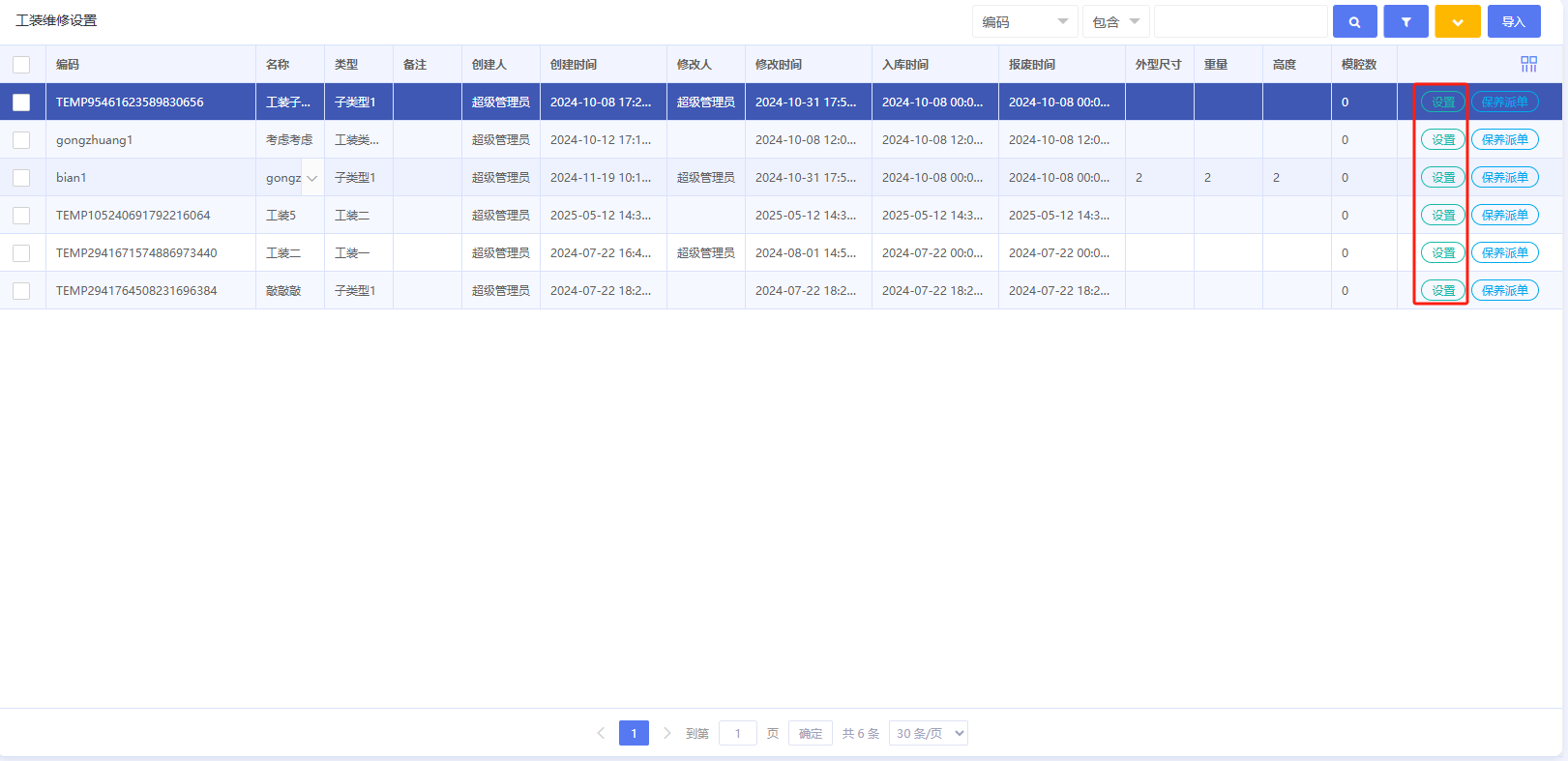Click 设置 for the gongzhuang1 row
1568x761 pixels.
tap(1443, 140)
